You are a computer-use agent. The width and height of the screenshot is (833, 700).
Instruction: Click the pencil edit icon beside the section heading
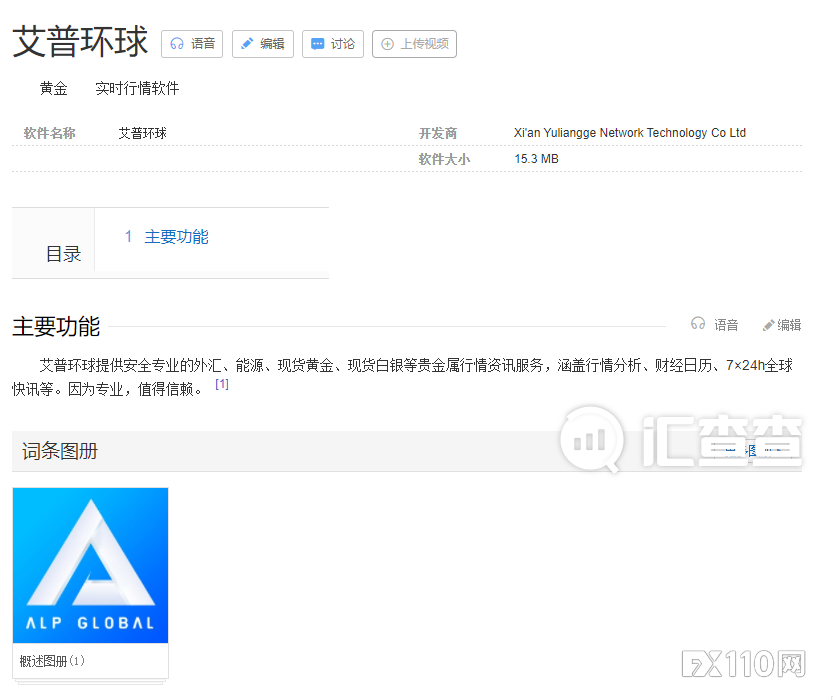[x=768, y=323]
